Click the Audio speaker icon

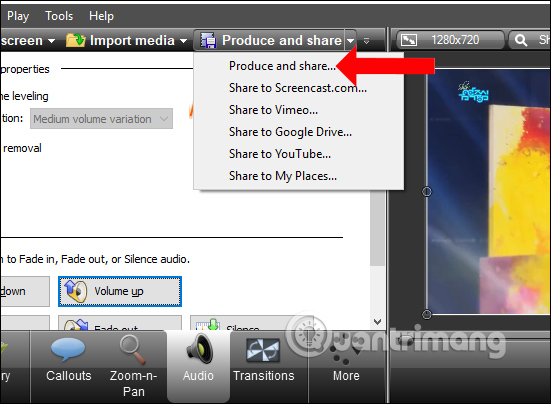coord(200,348)
